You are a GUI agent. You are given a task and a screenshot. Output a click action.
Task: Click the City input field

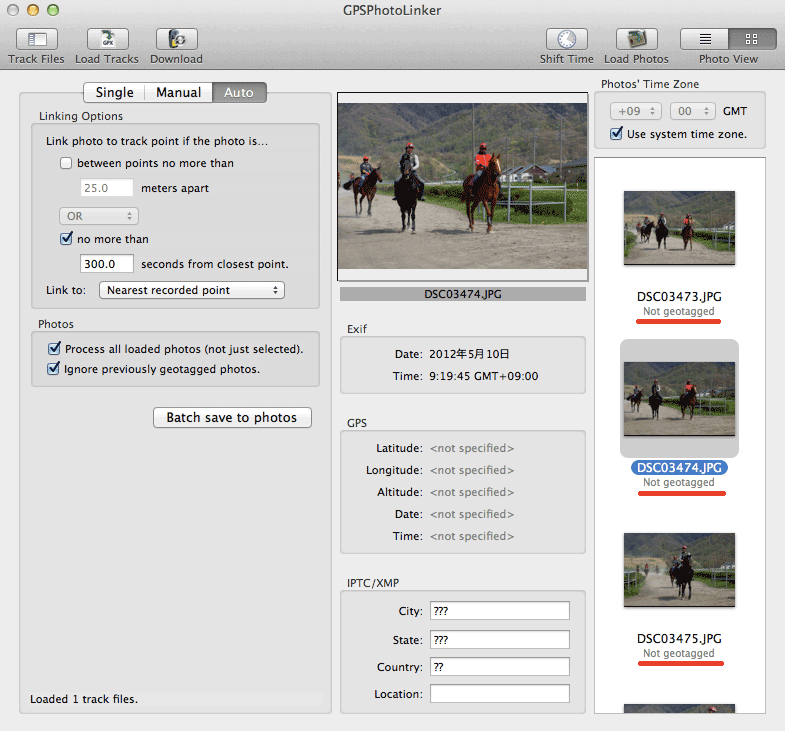tap(500, 611)
